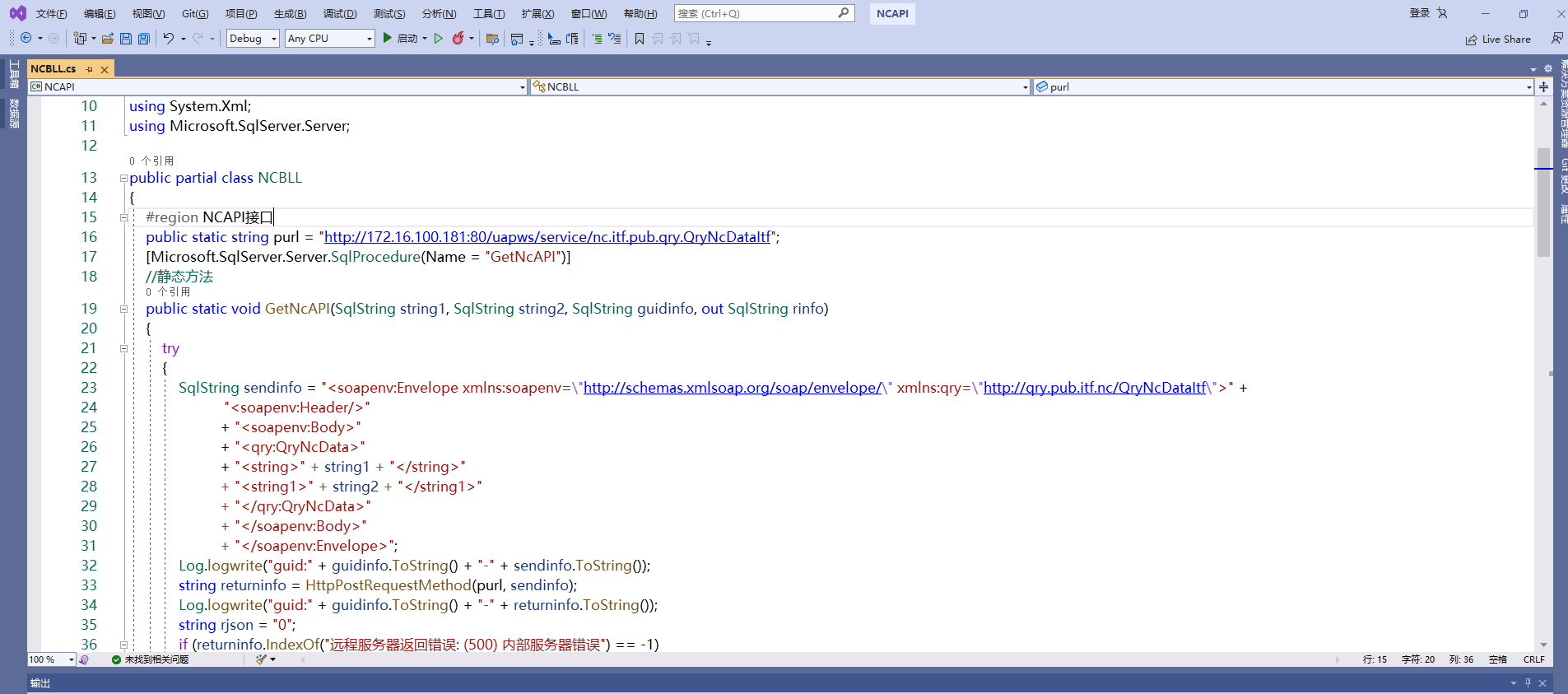Click the Find in Files folder icon
1568x694 pixels.
493,38
